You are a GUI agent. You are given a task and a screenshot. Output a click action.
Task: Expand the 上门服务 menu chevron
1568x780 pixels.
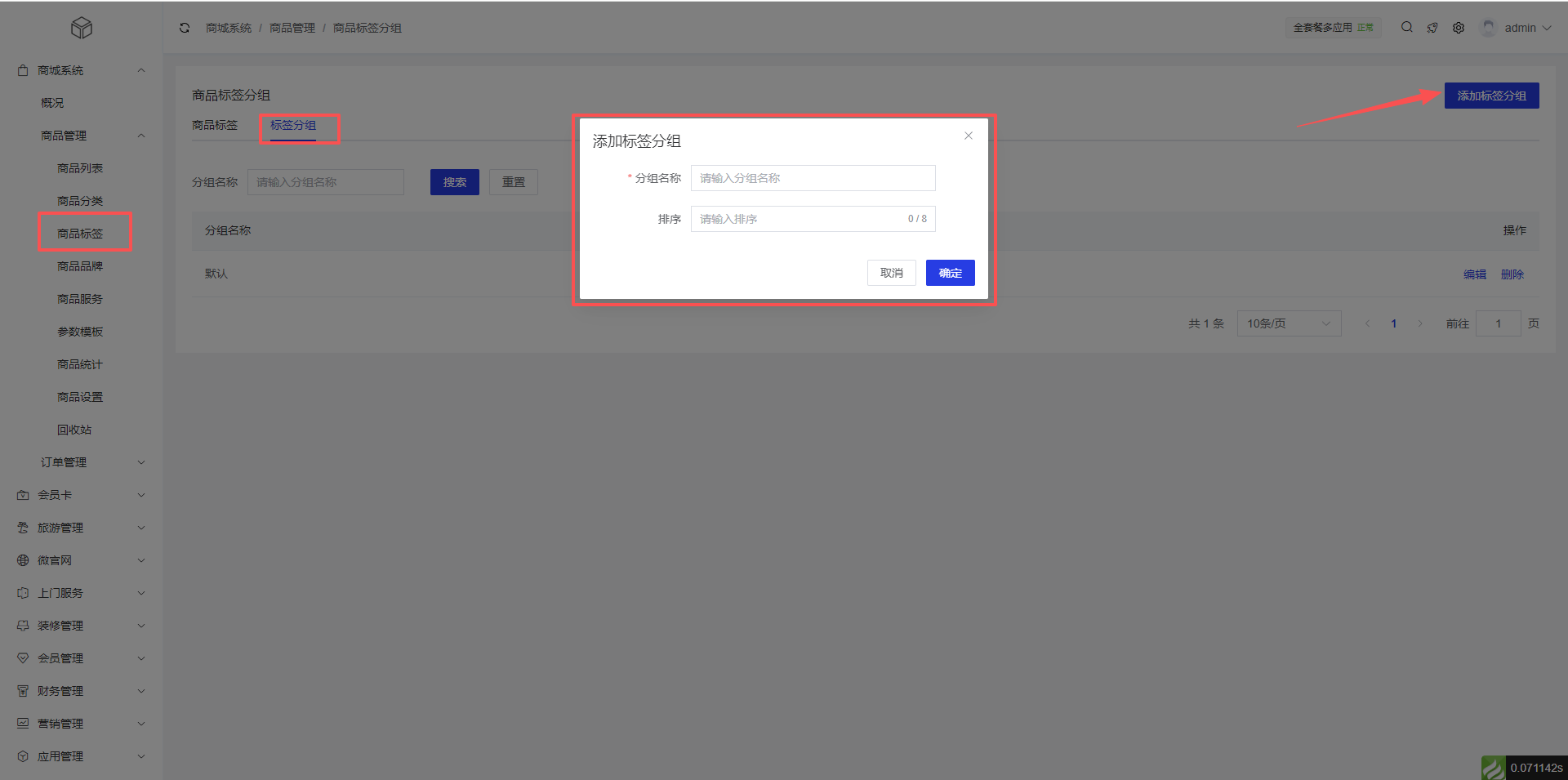point(141,593)
